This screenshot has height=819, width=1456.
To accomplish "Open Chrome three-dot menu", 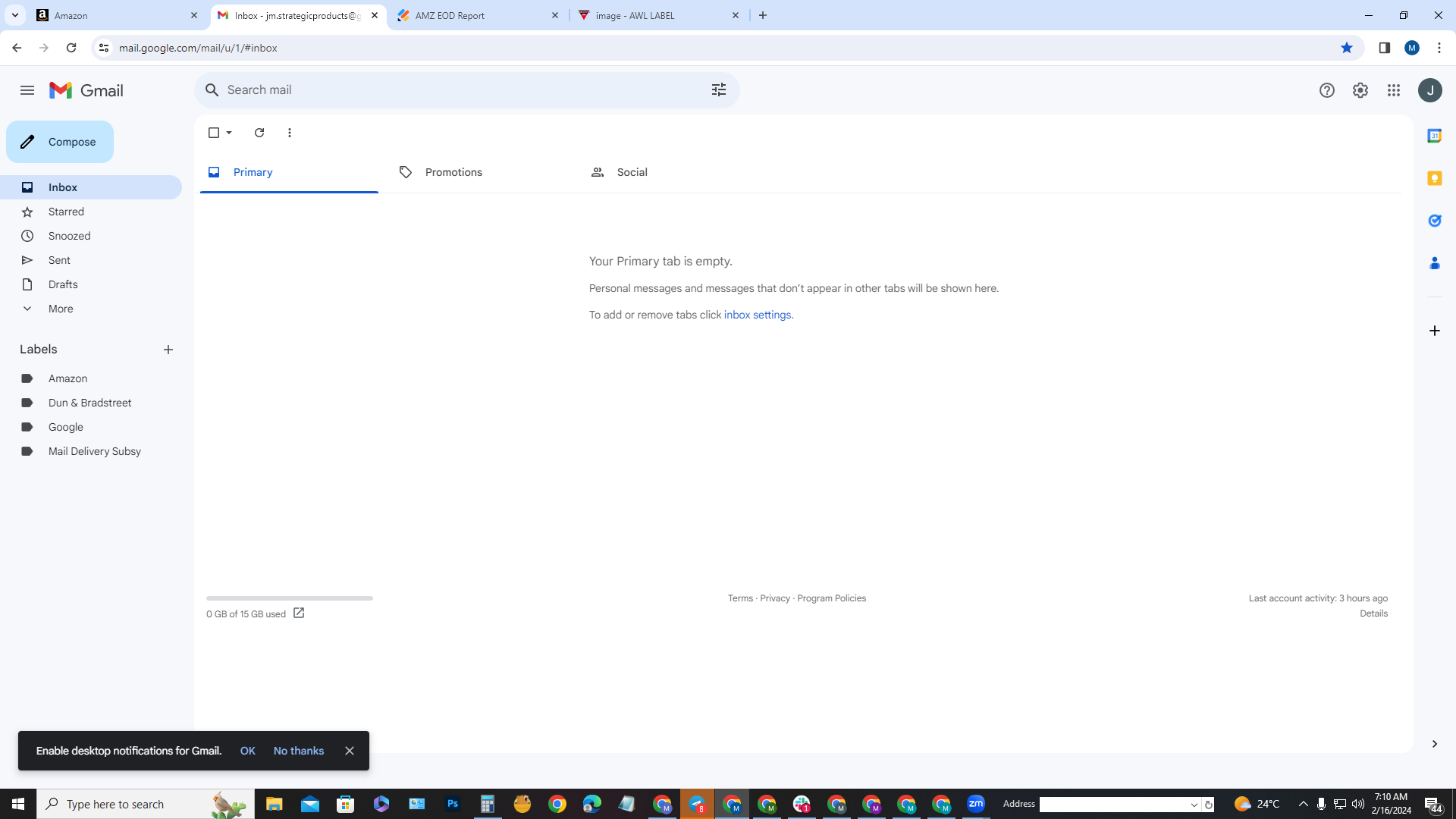I will coord(1439,48).
